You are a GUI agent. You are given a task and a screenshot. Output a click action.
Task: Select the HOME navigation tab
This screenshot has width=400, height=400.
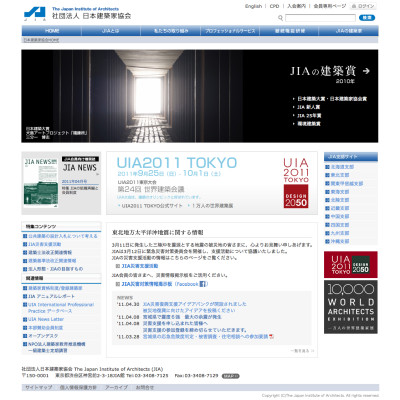click(x=52, y=31)
